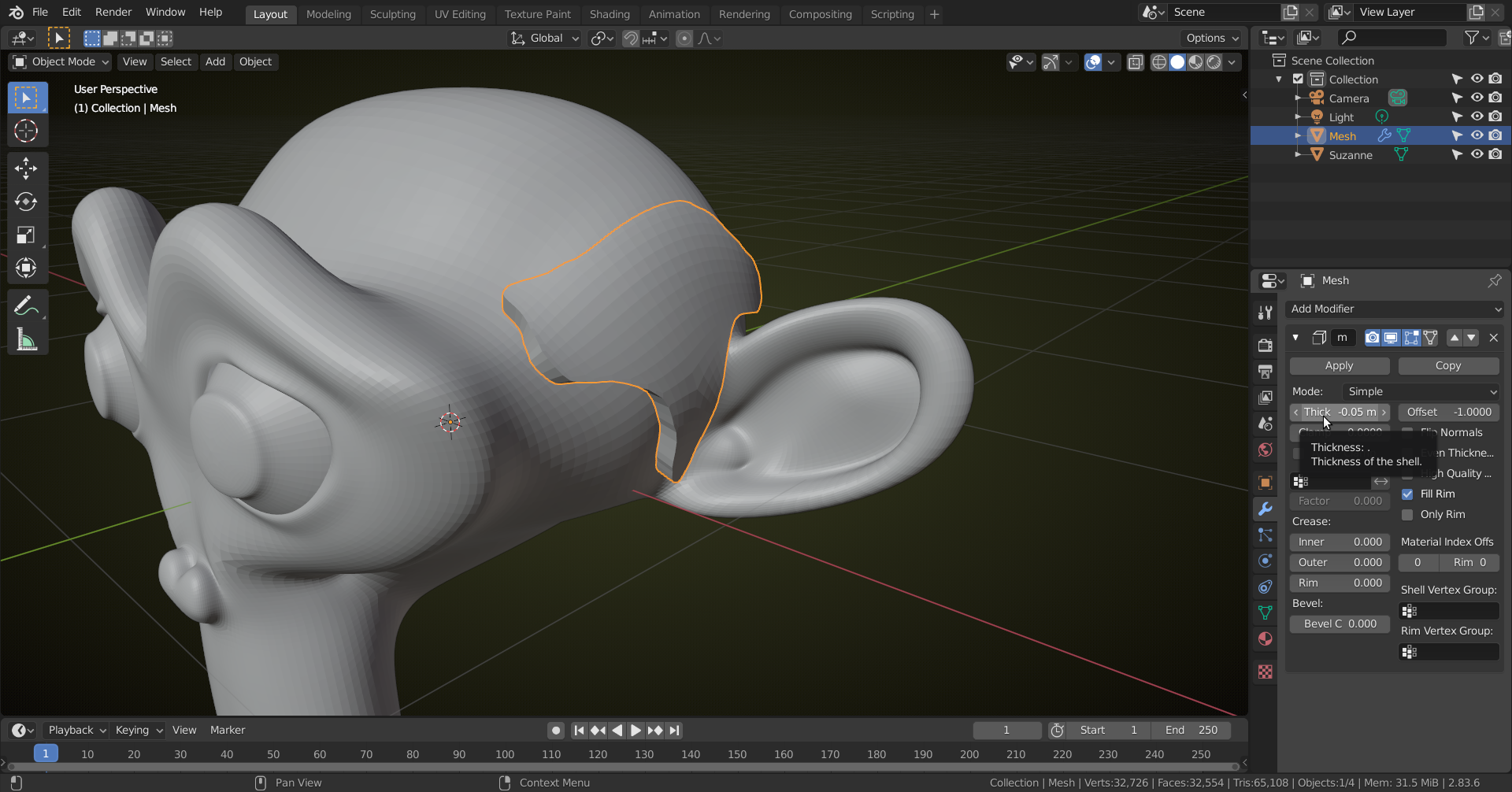Switch to the Shading workspace tab
This screenshot has width=1512, height=792.
(610, 14)
